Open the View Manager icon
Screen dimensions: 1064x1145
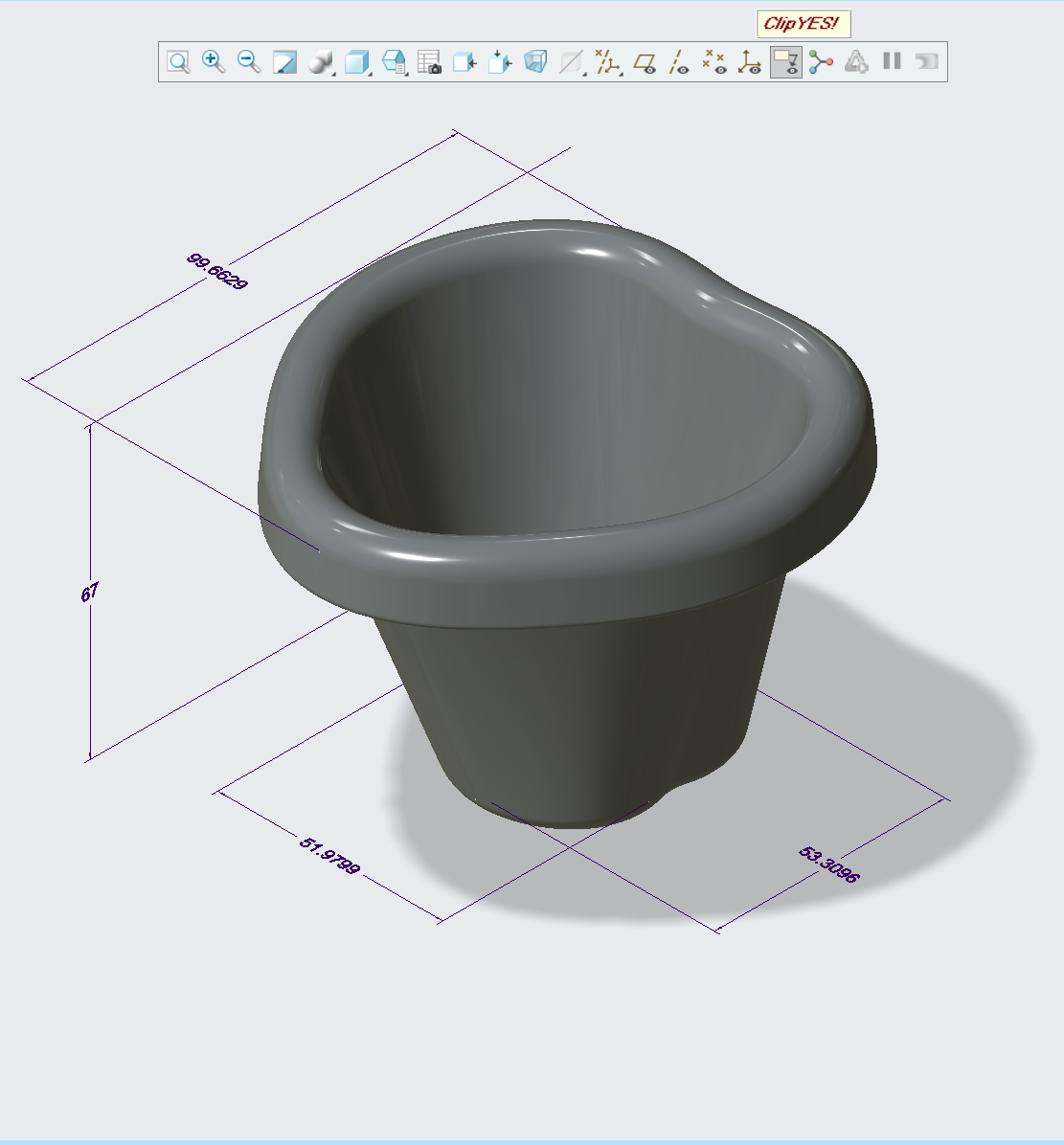click(429, 62)
